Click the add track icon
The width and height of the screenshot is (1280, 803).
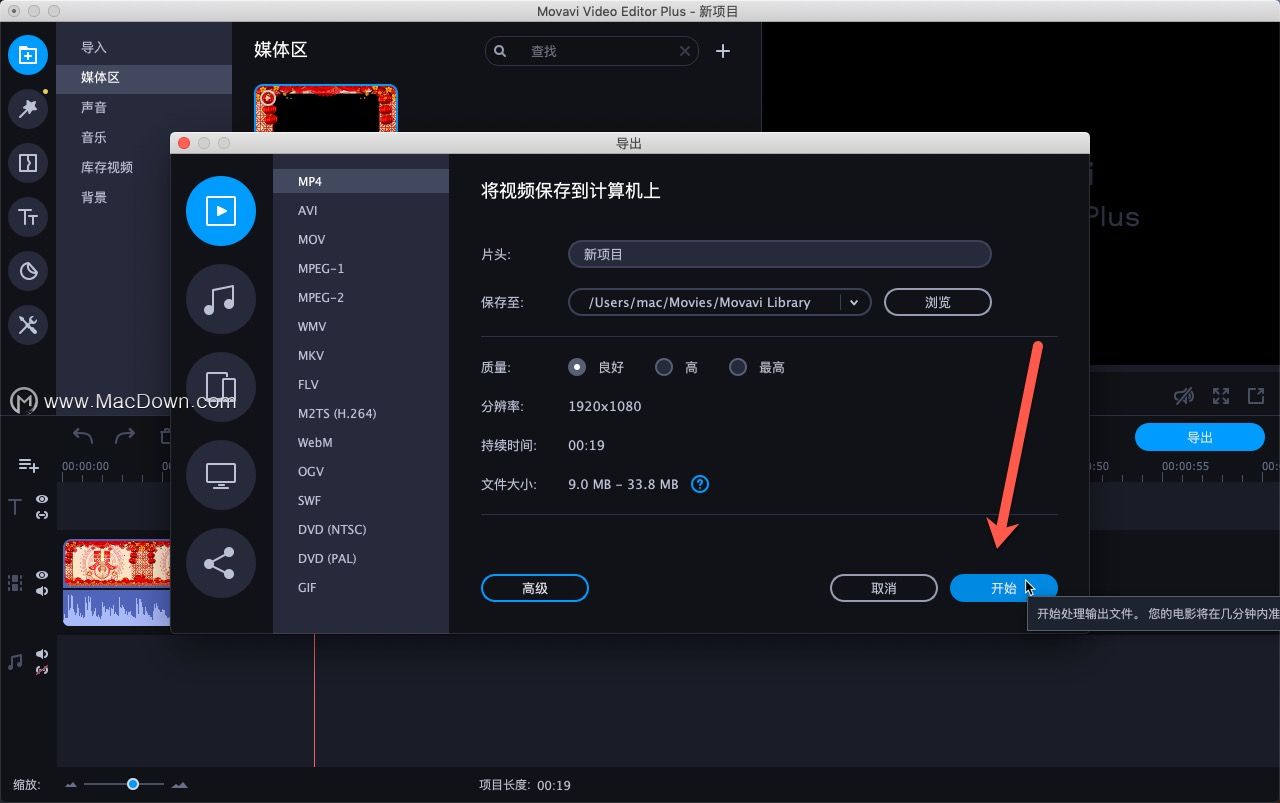[28, 466]
